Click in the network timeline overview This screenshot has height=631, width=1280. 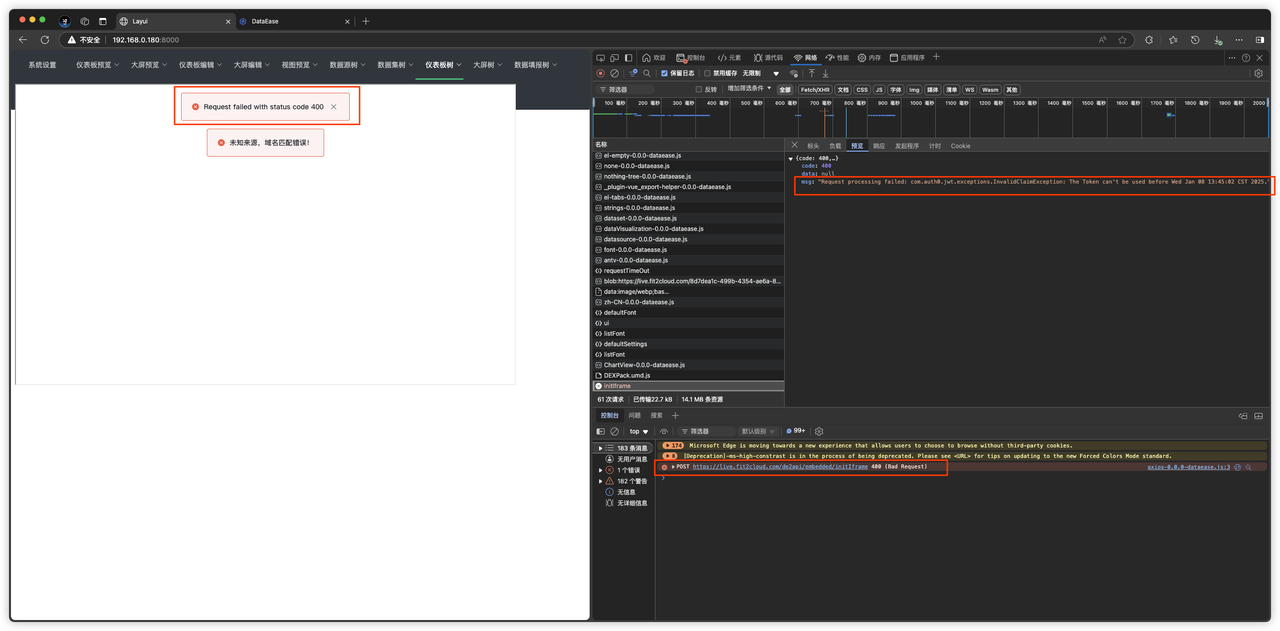click(x=930, y=120)
